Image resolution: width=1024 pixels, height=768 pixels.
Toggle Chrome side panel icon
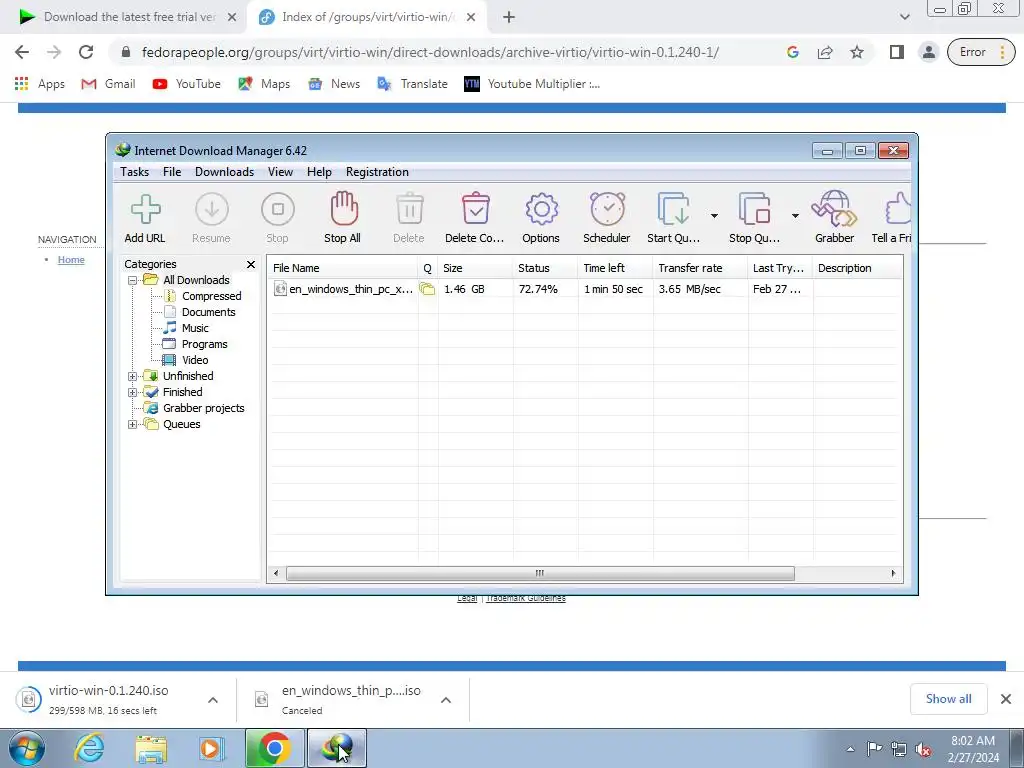[x=897, y=52]
